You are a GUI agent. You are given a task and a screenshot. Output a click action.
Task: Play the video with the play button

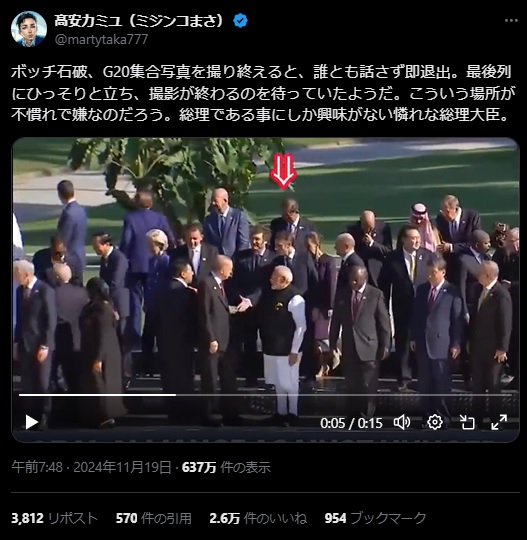31,422
